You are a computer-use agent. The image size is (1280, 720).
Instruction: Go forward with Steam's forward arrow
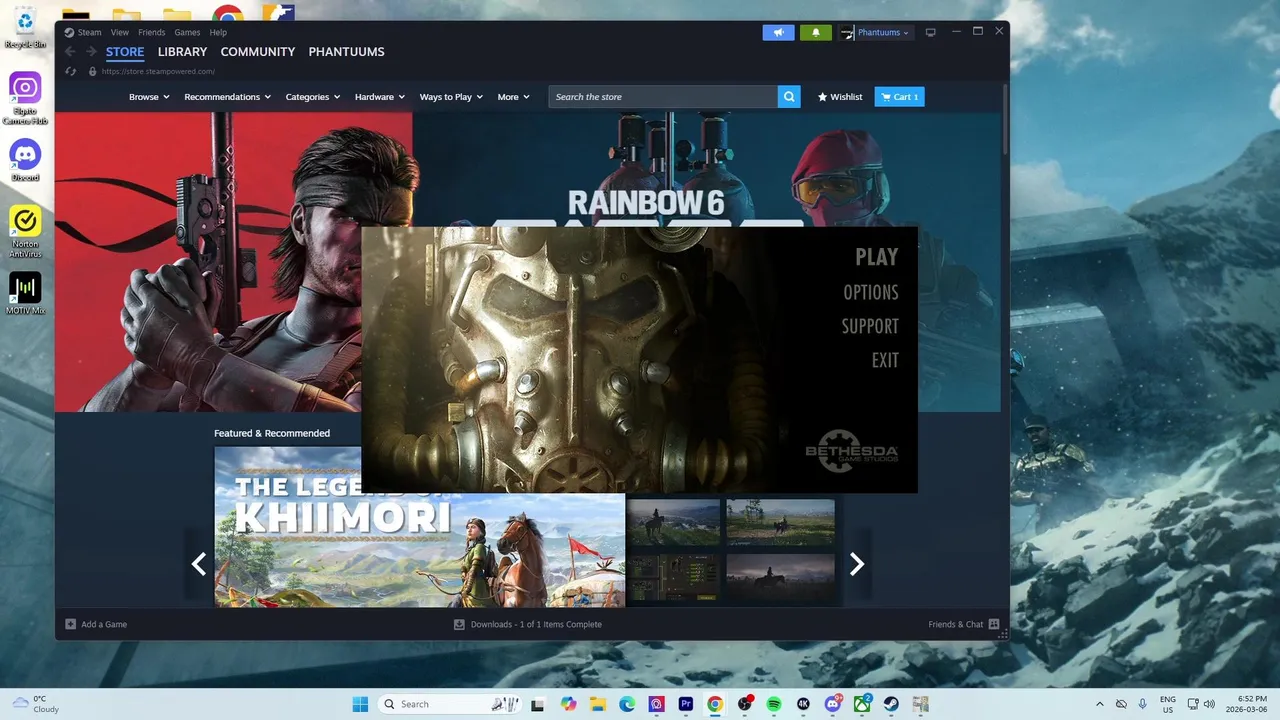pyautogui.click(x=91, y=52)
